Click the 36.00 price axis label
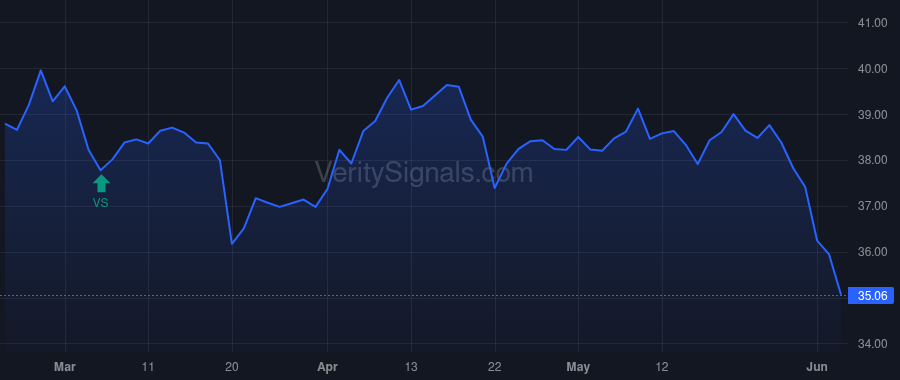 pos(872,252)
